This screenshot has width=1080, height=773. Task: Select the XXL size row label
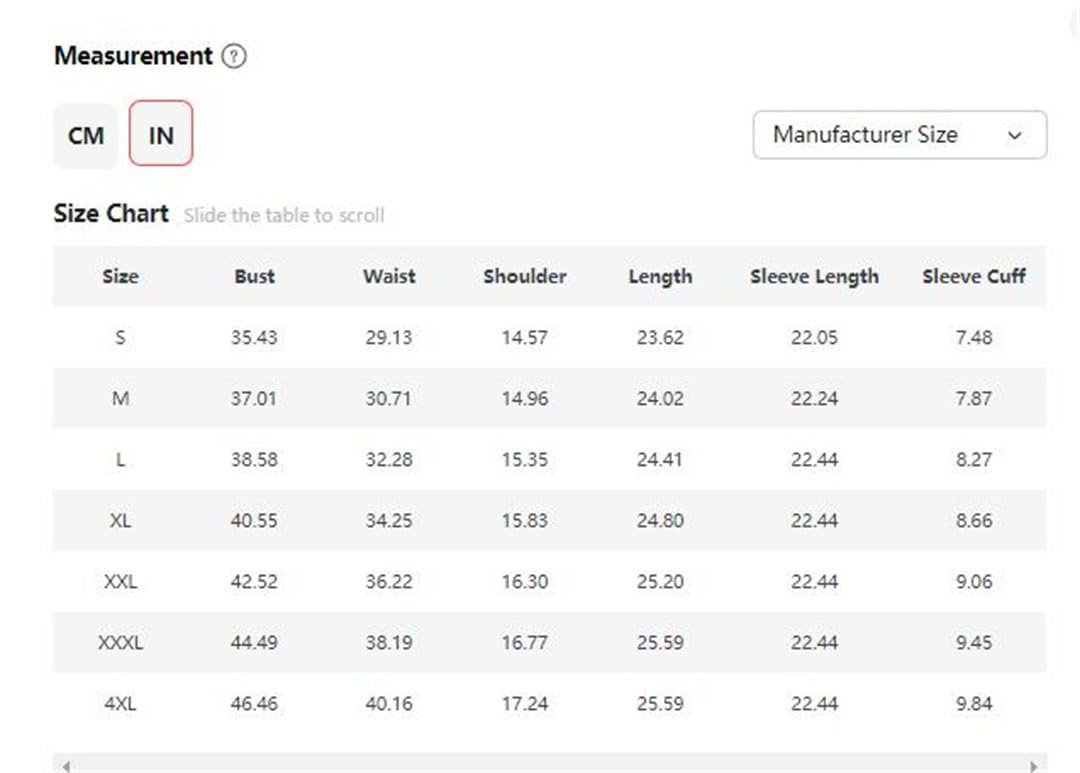pos(121,581)
